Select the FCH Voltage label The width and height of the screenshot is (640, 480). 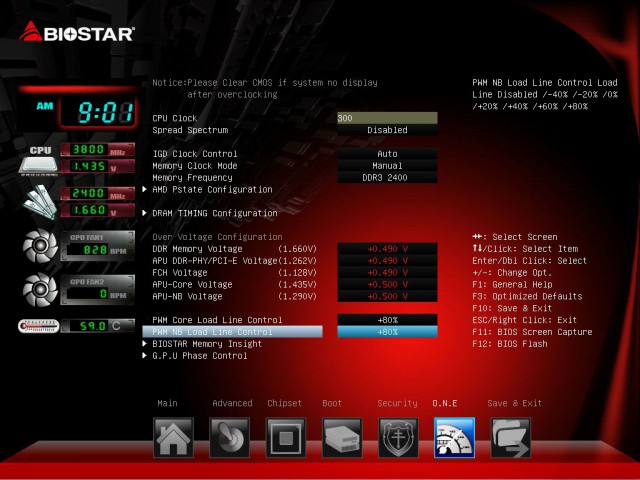click(x=180, y=273)
